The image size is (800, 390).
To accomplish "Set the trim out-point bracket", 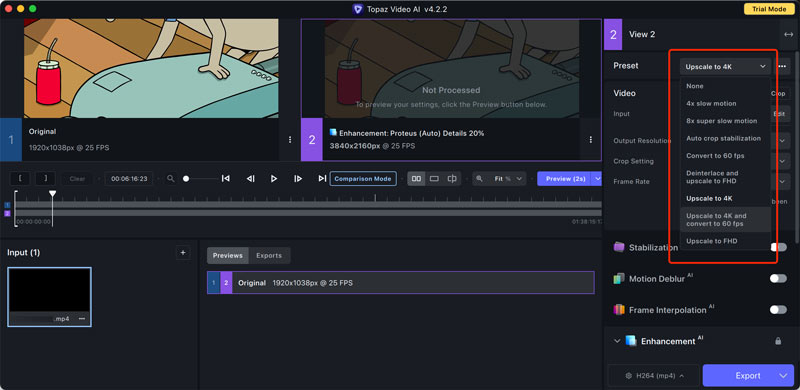I will tap(45, 179).
